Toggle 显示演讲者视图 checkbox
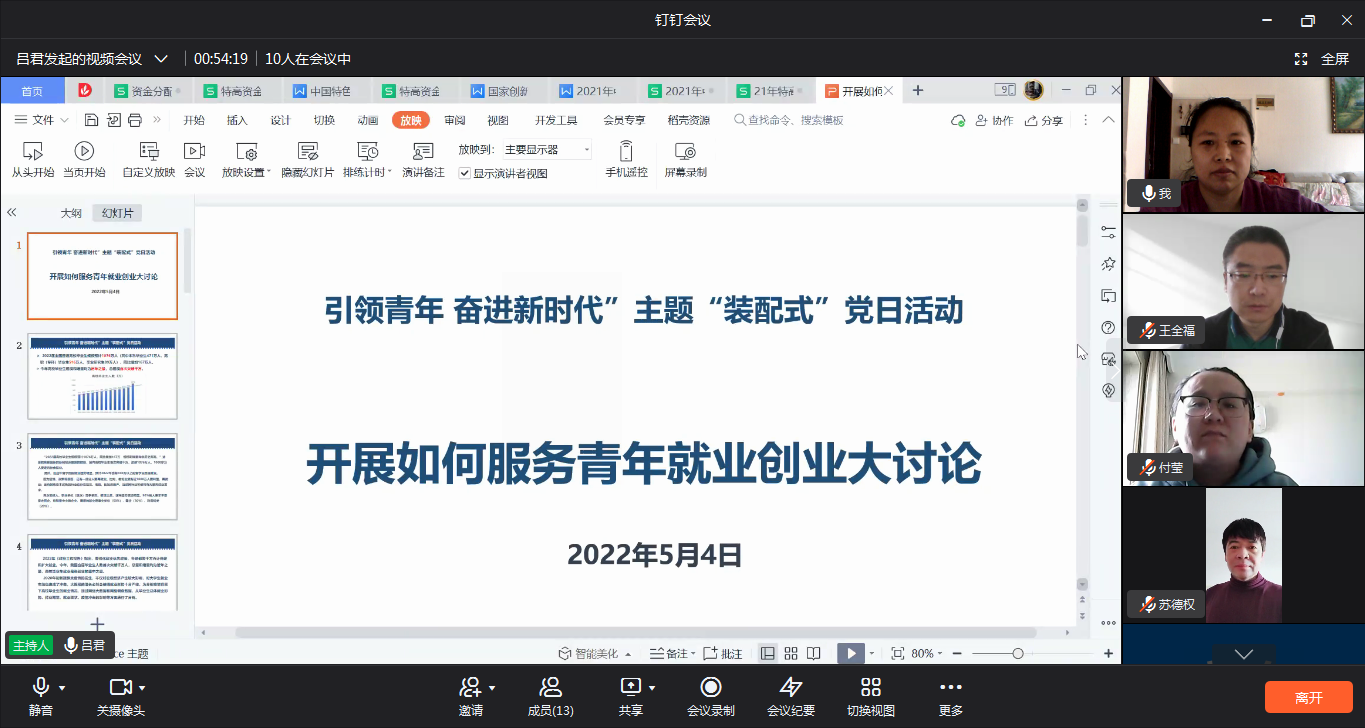Image resolution: width=1365 pixels, height=728 pixels. tap(465, 173)
